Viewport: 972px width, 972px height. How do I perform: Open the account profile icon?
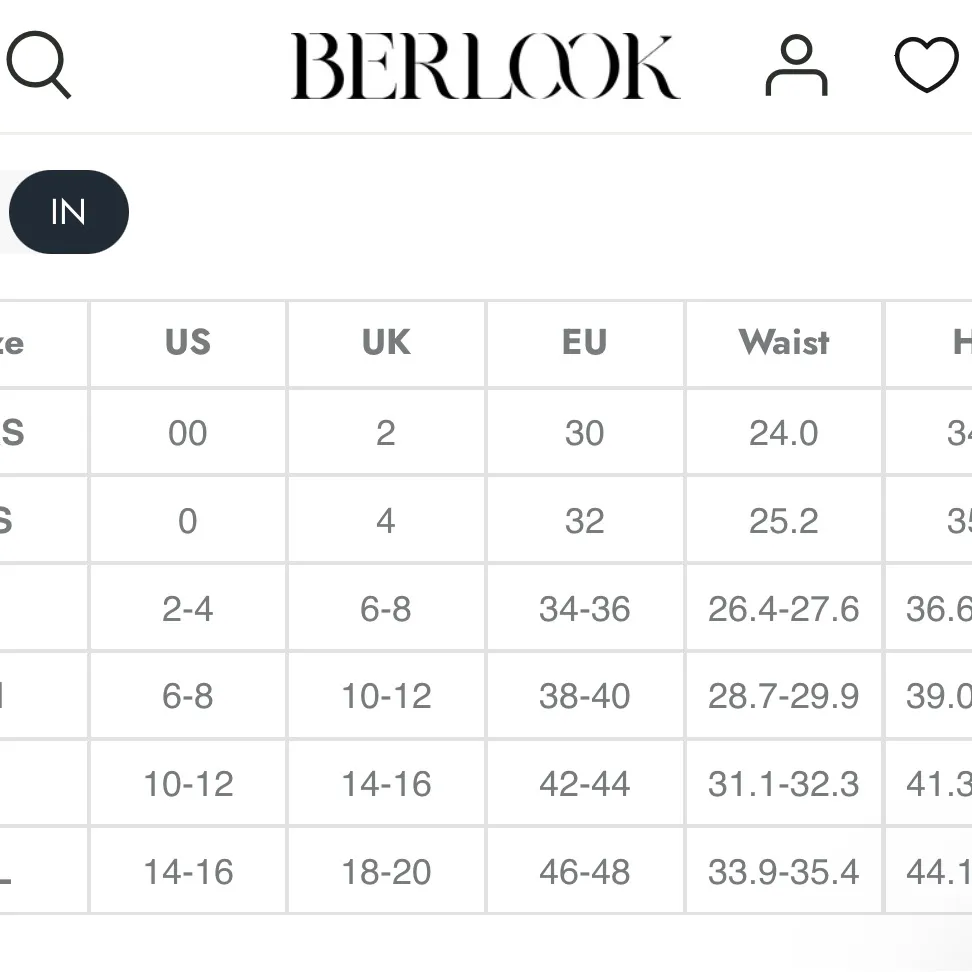tap(796, 66)
